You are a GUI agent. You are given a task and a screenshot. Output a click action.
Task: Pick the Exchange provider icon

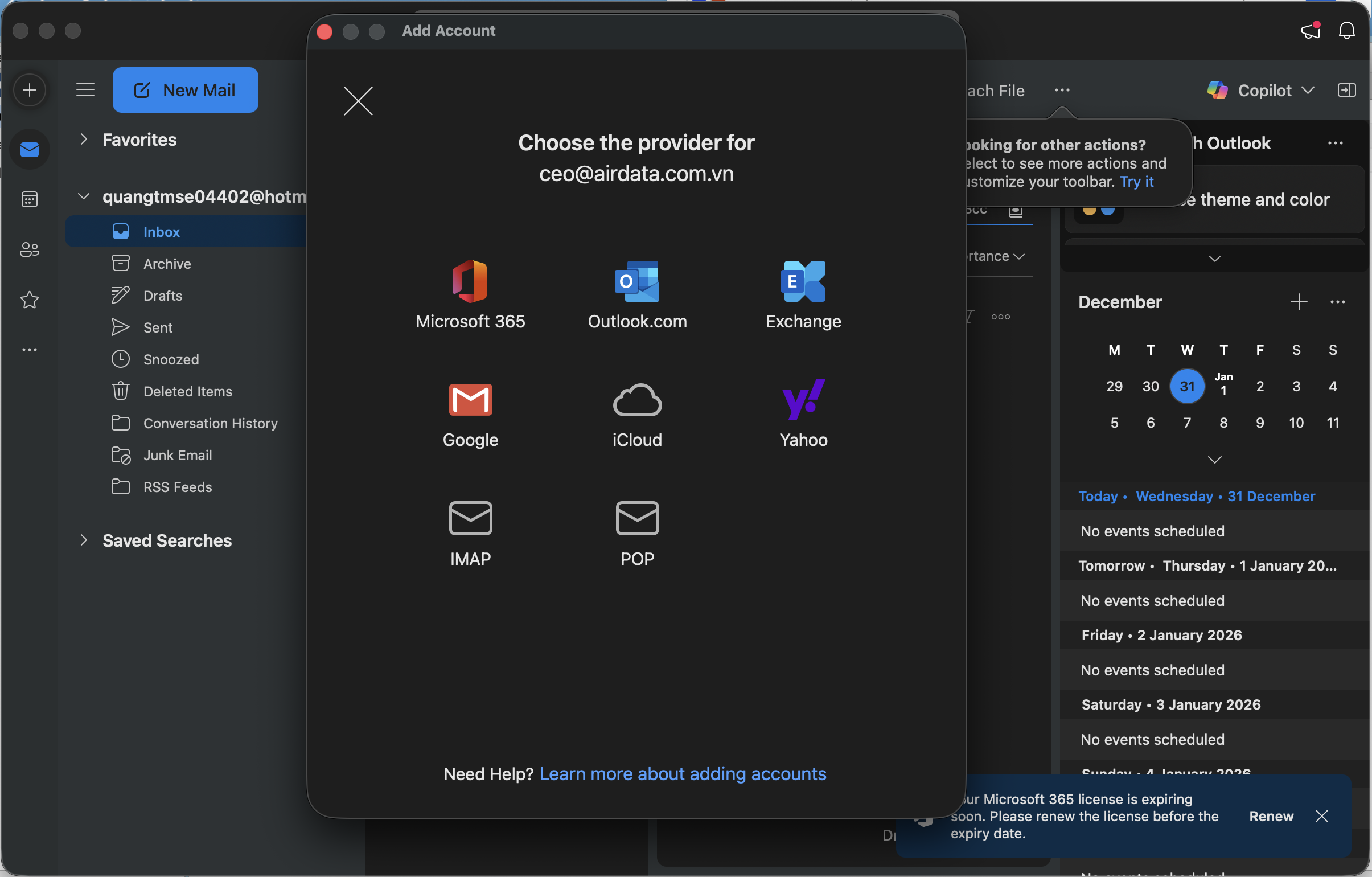tap(803, 282)
